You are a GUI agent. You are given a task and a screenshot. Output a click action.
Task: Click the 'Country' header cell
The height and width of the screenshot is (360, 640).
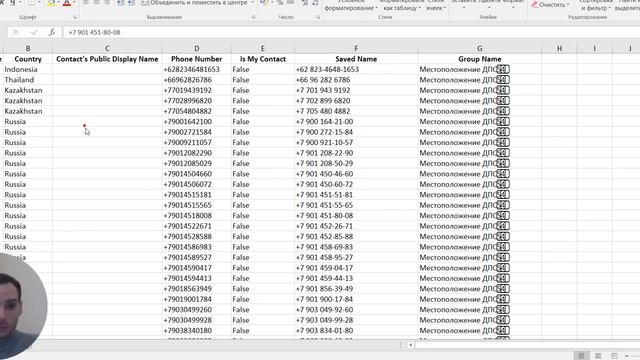coord(28,59)
